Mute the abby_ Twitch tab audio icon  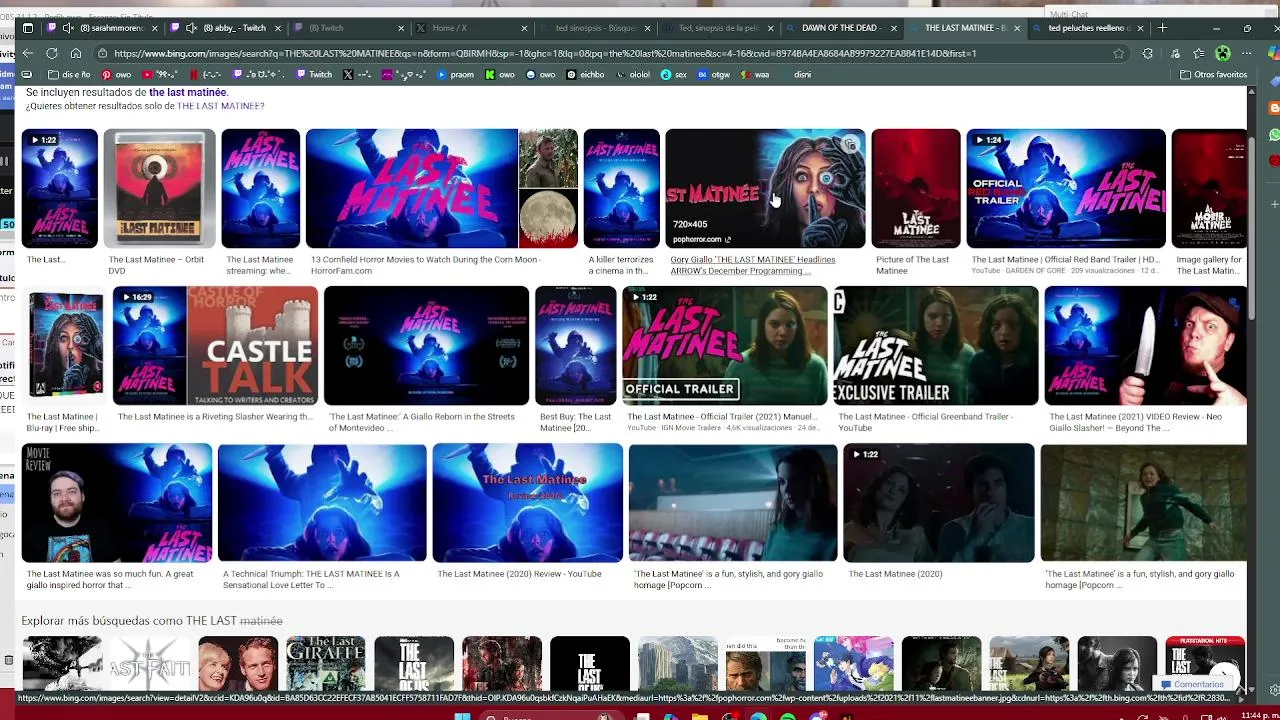(191, 28)
